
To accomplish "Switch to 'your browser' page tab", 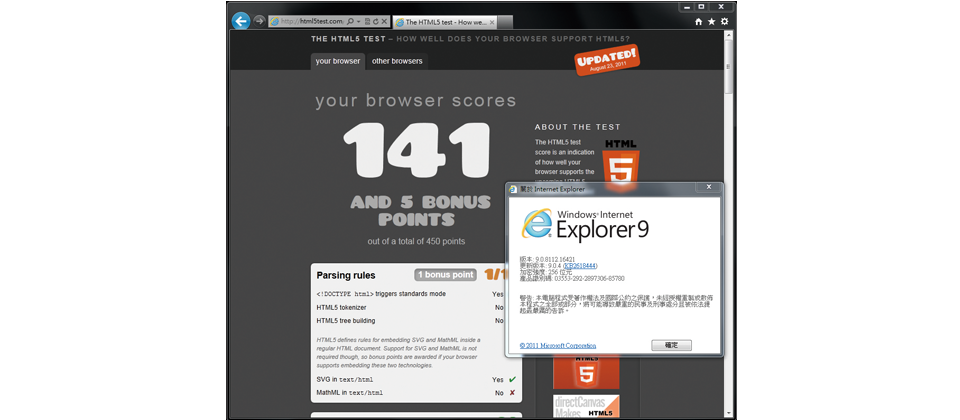I will [338, 61].
